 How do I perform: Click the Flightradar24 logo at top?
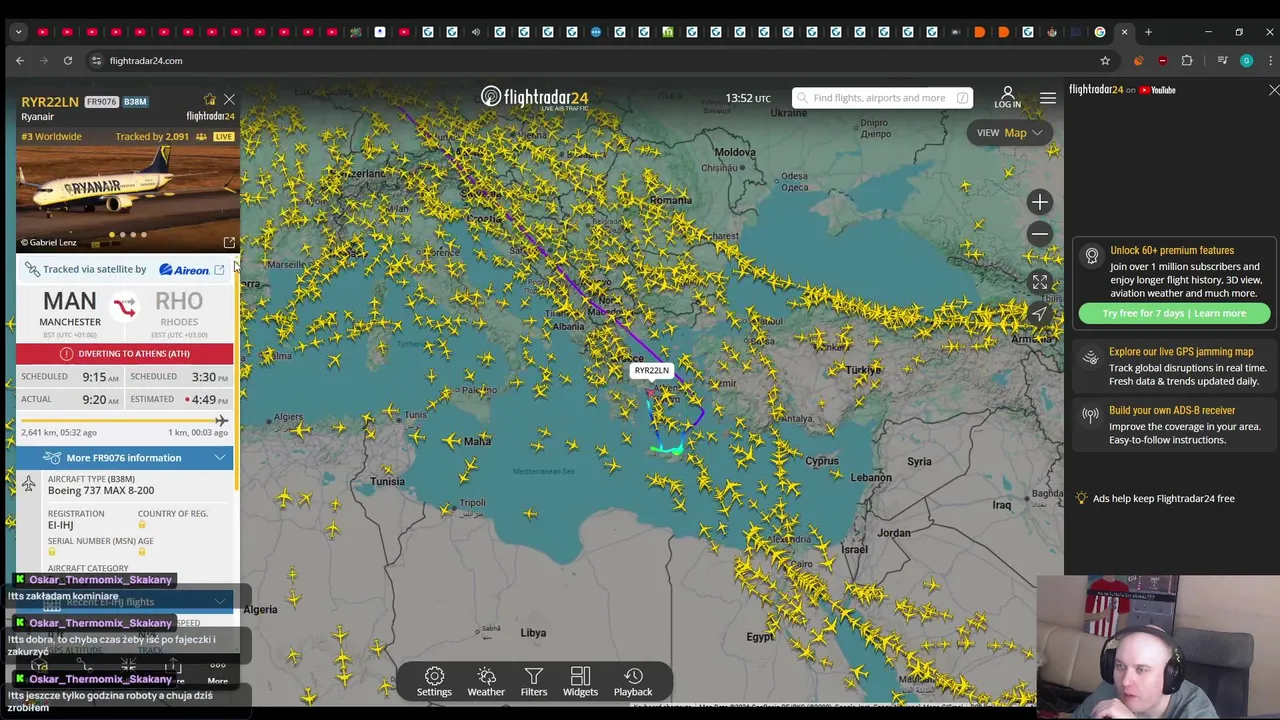(x=534, y=98)
